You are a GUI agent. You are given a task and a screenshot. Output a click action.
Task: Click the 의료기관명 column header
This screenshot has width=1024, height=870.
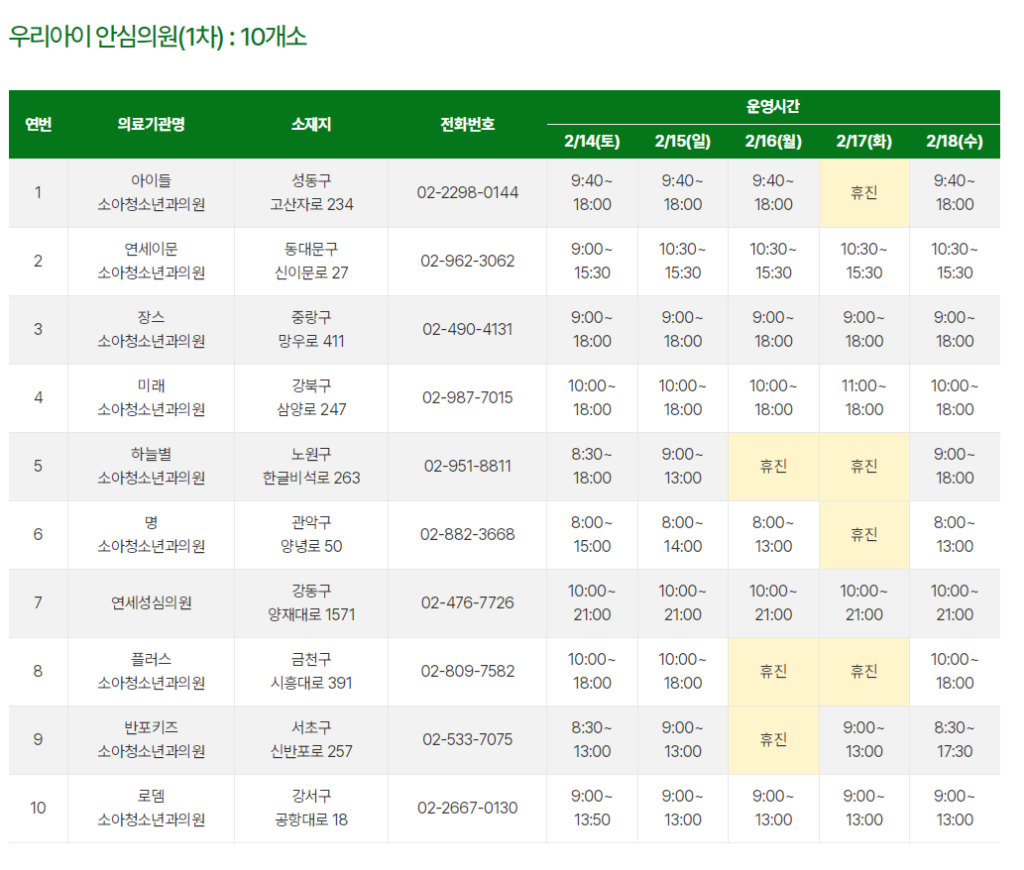click(x=151, y=125)
